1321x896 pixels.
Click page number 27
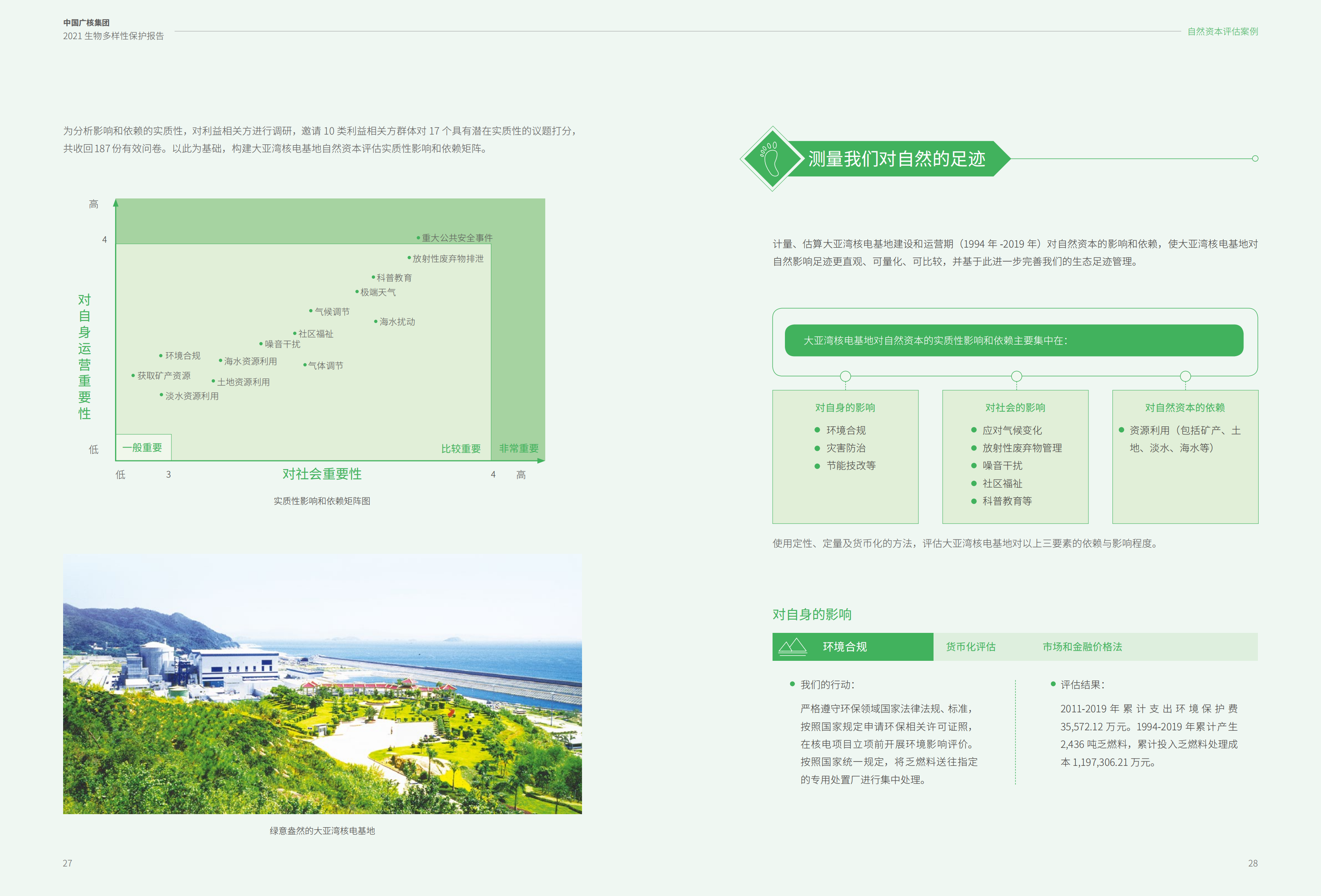pos(67,863)
